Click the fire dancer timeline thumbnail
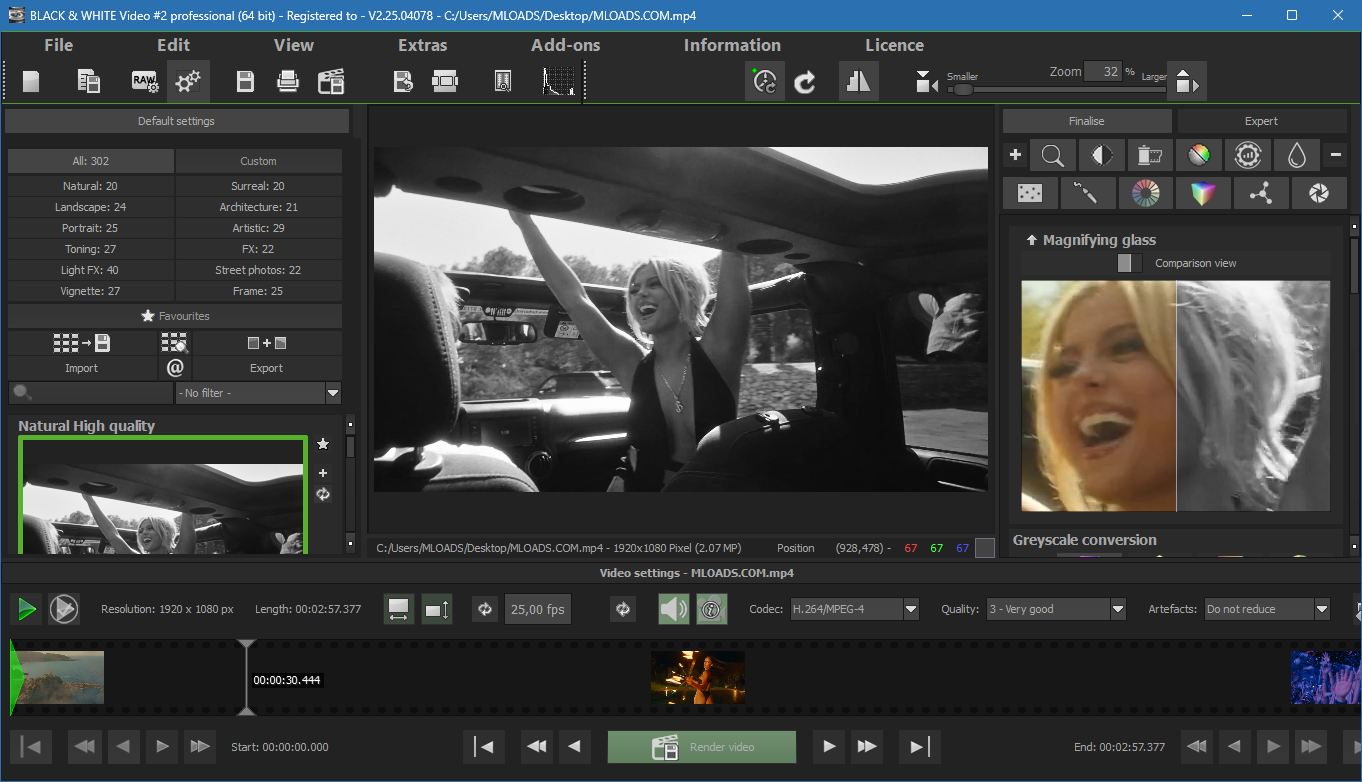This screenshot has height=782, width=1362. point(698,678)
